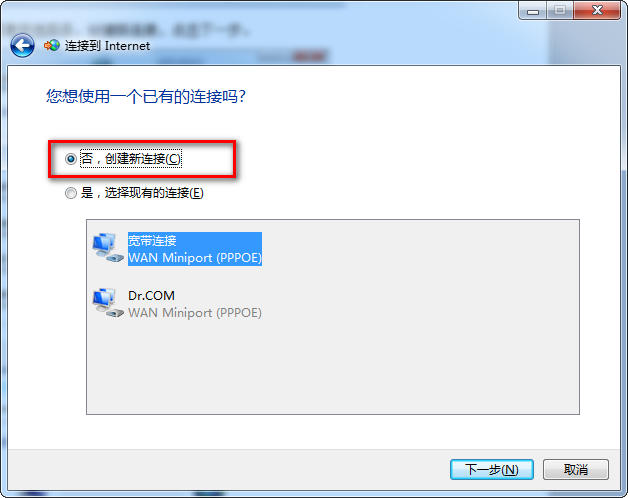Screen dimensions: 628x498
Task: Click the Connect to Internet globe icon
Action: [x=52, y=46]
